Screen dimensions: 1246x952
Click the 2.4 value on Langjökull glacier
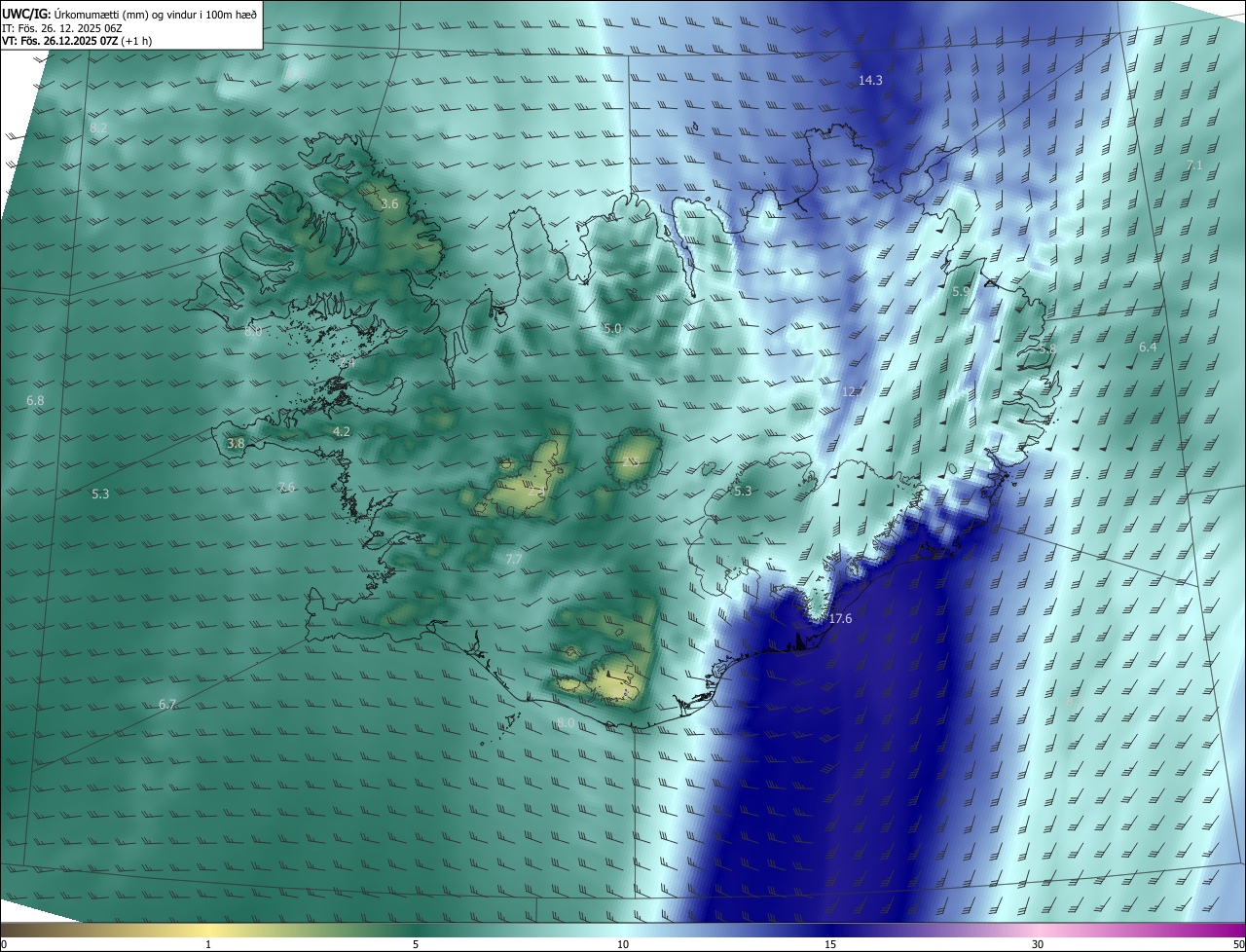(x=536, y=492)
